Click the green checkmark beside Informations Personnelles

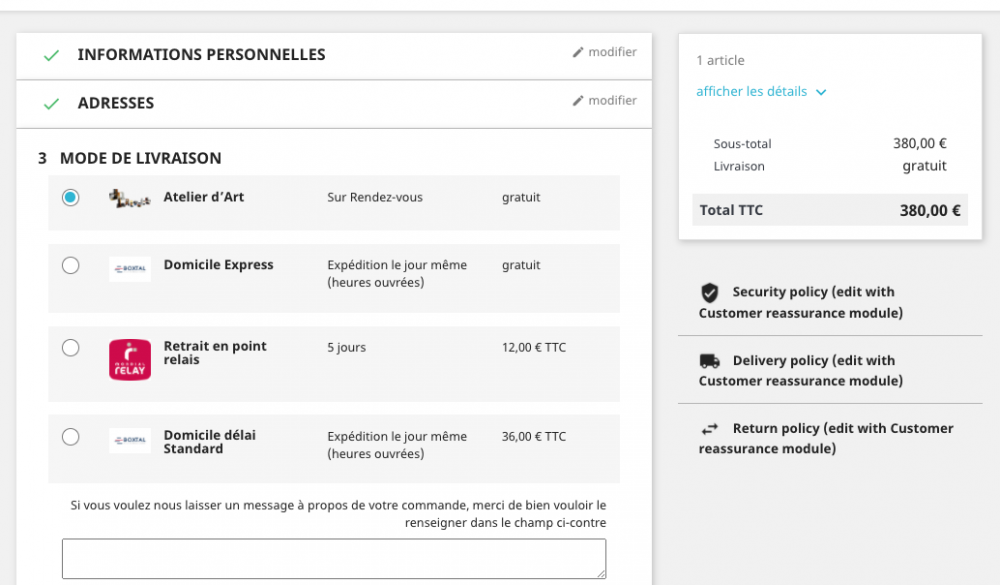click(51, 56)
